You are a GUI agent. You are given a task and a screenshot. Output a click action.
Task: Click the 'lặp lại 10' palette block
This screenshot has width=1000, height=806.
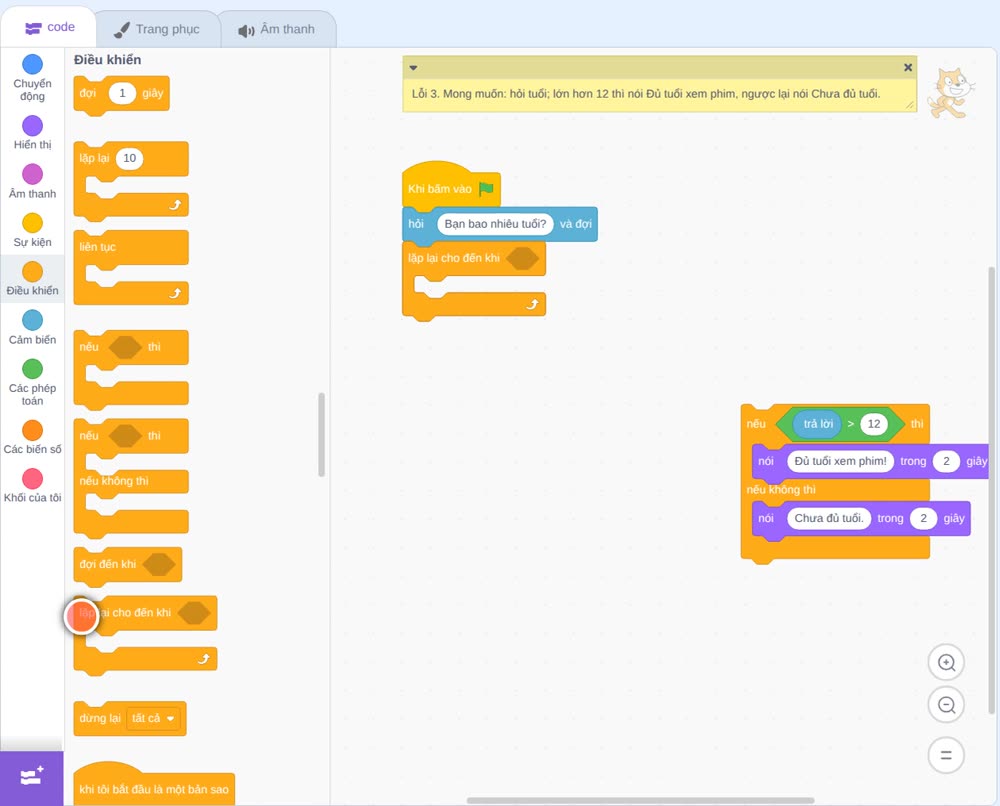[x=131, y=180]
